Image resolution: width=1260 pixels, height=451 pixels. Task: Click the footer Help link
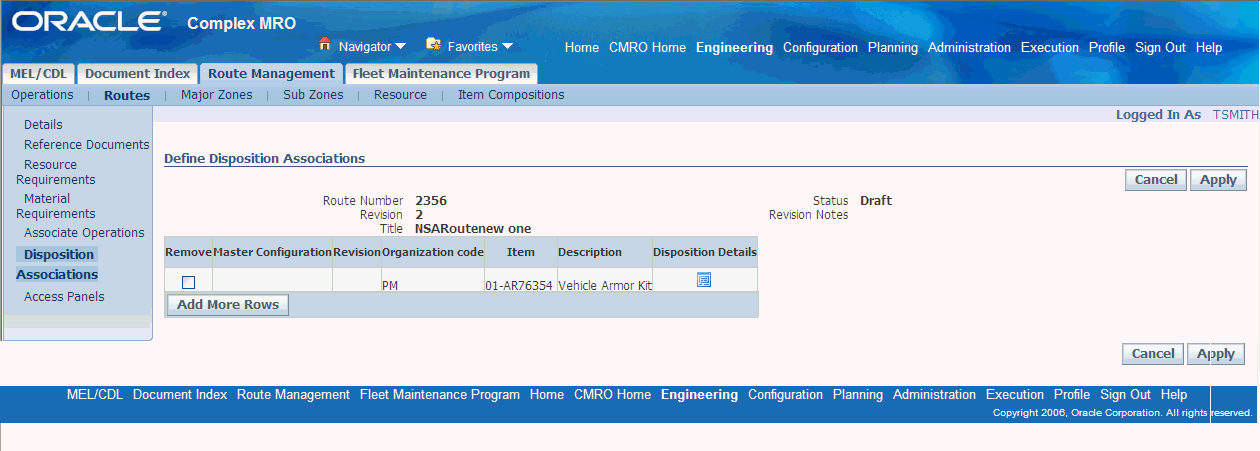click(x=1174, y=395)
